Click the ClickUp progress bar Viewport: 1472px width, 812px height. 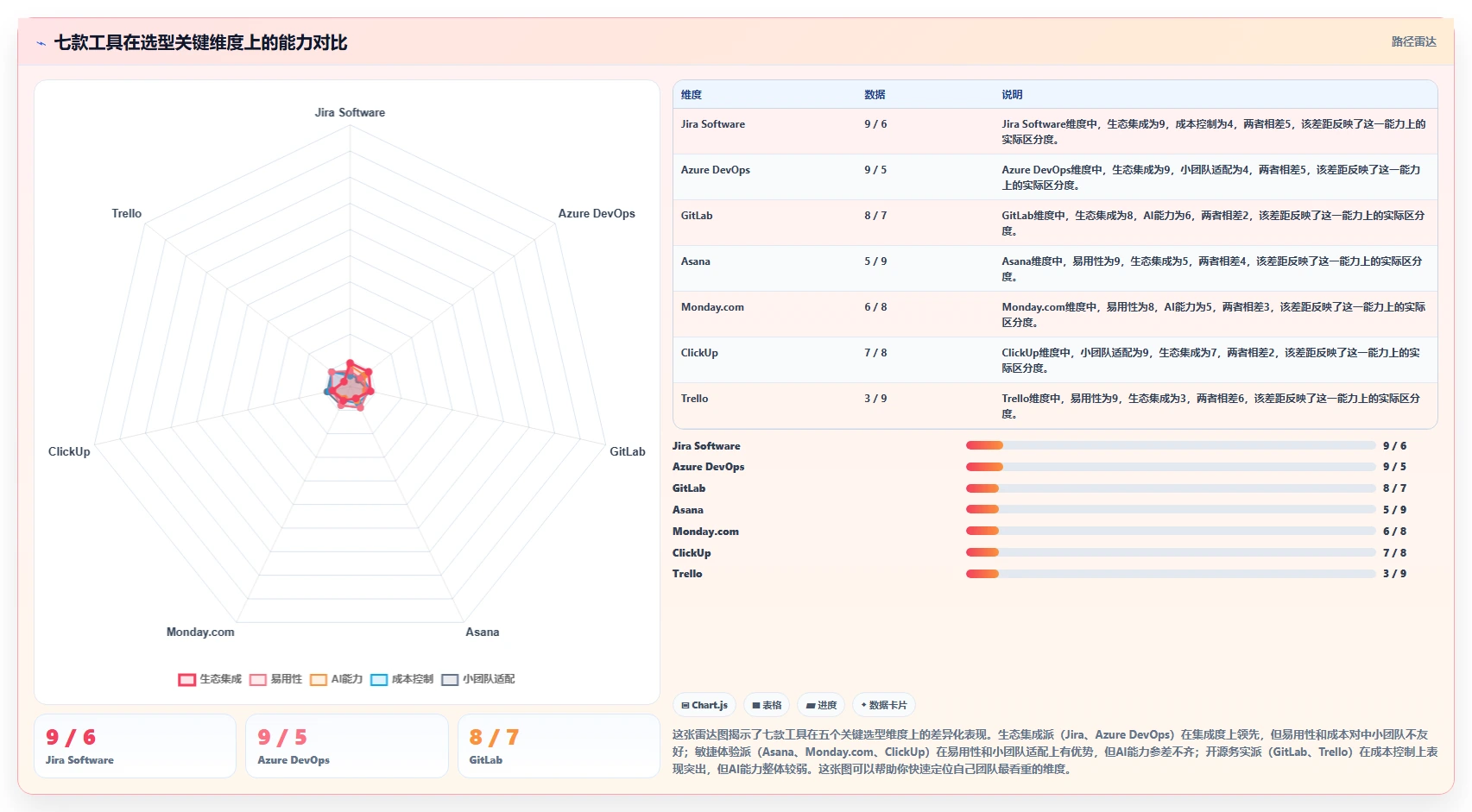(1171, 553)
